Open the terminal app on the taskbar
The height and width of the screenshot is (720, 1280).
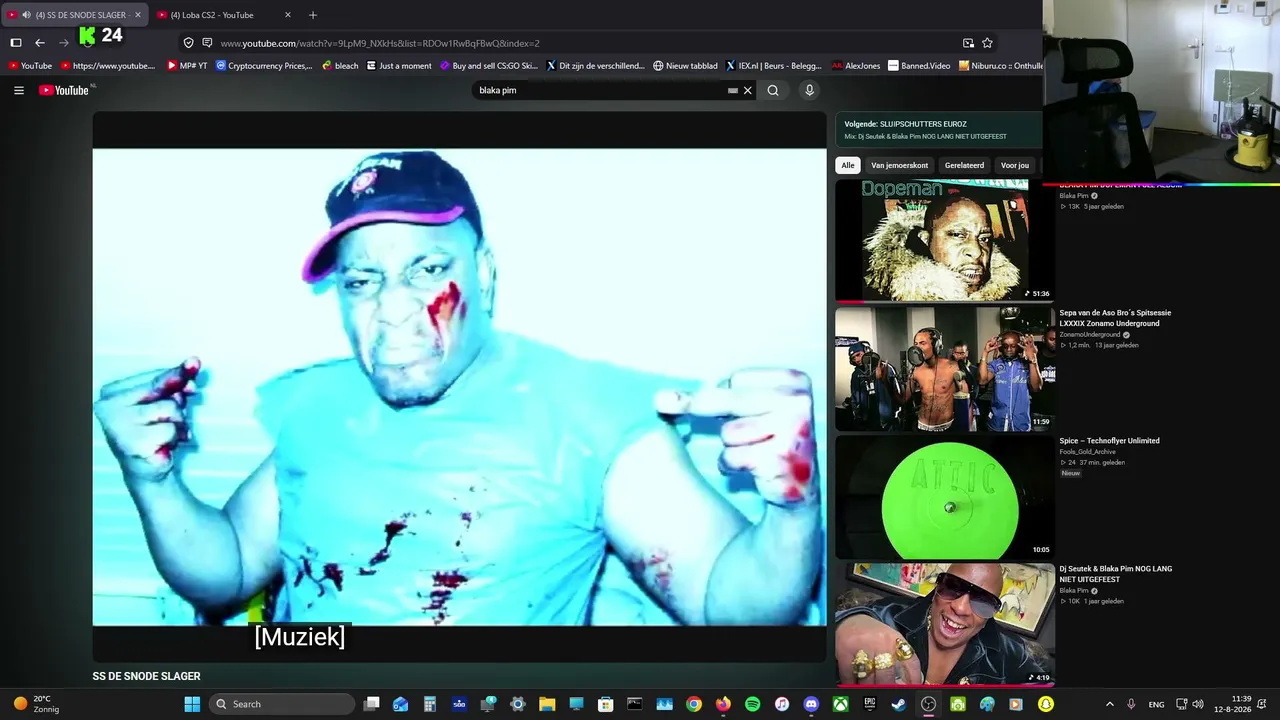coord(635,704)
